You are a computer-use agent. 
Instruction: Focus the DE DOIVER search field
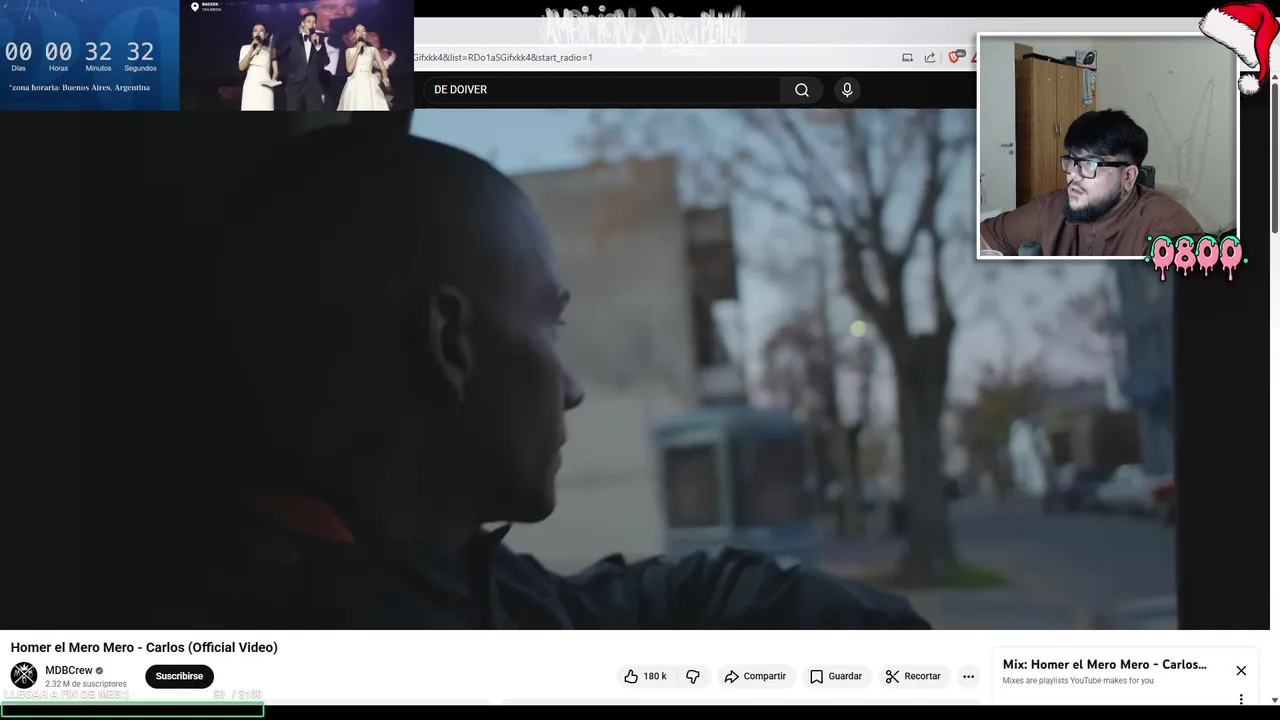[602, 90]
